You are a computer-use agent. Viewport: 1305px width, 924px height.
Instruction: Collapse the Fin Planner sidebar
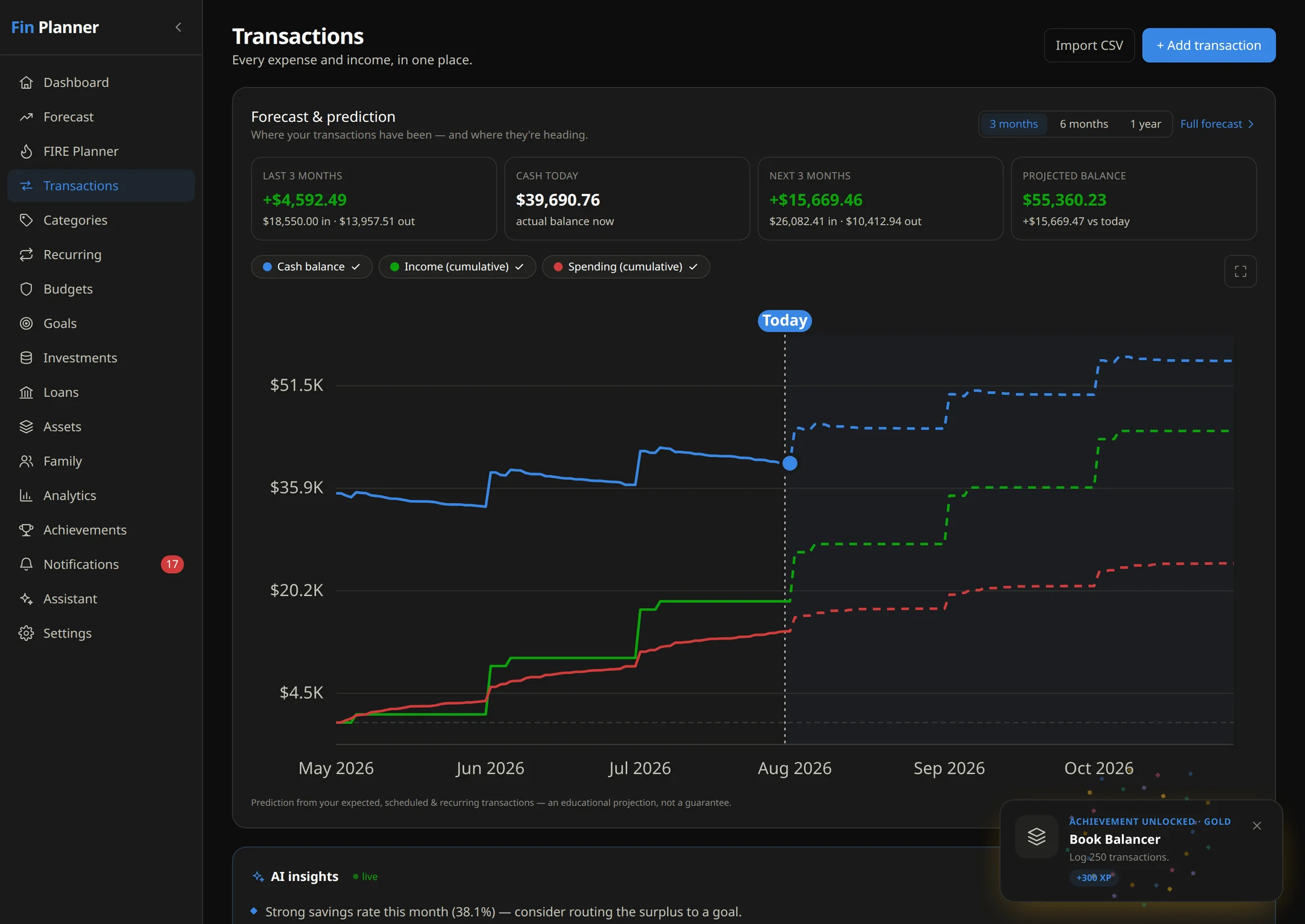[178, 27]
